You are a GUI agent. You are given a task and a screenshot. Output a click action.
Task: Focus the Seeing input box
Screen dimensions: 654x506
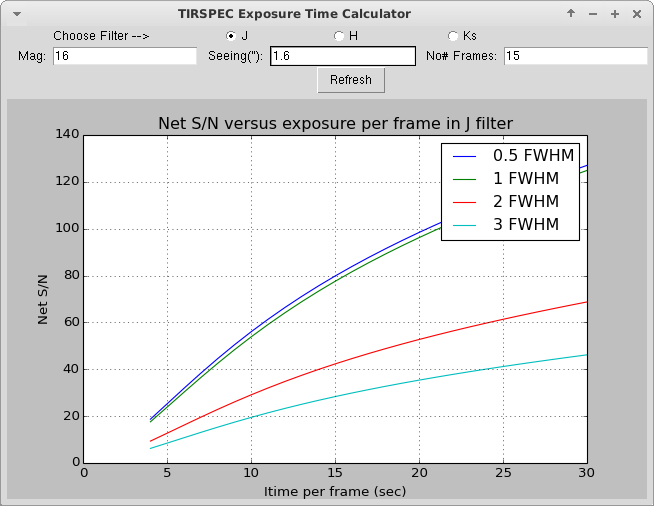(x=343, y=56)
